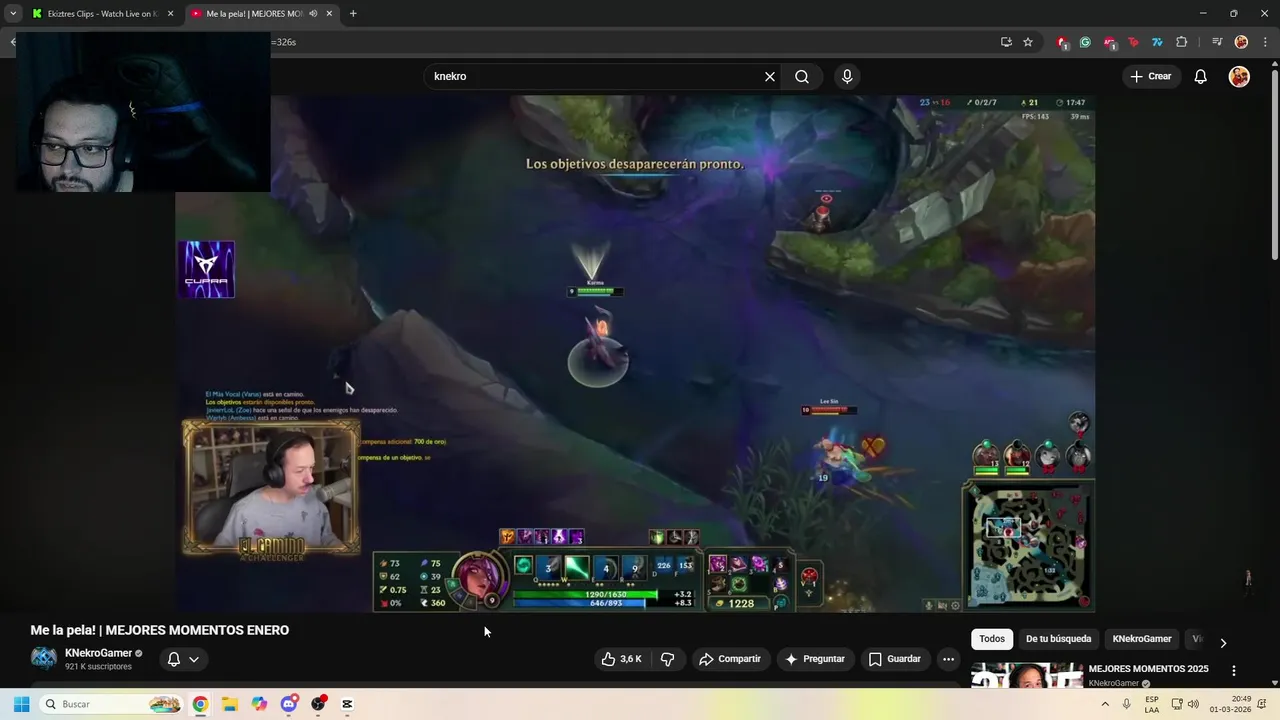
Task: Open the Chrome three-dot menu
Action: tap(1265, 42)
